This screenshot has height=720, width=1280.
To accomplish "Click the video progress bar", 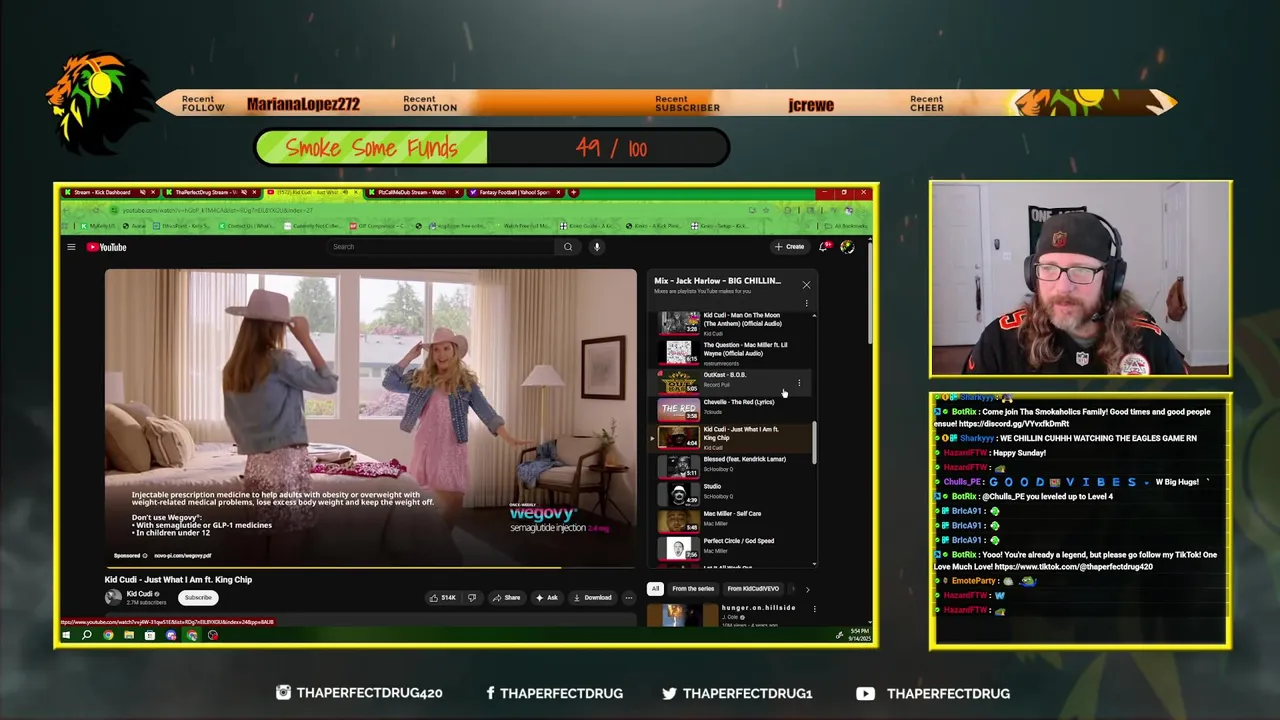I will tap(370, 567).
